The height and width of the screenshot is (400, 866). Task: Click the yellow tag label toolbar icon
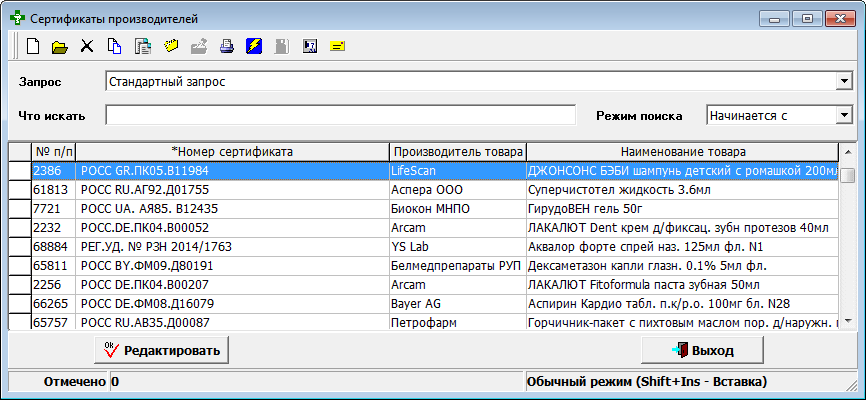(x=338, y=46)
